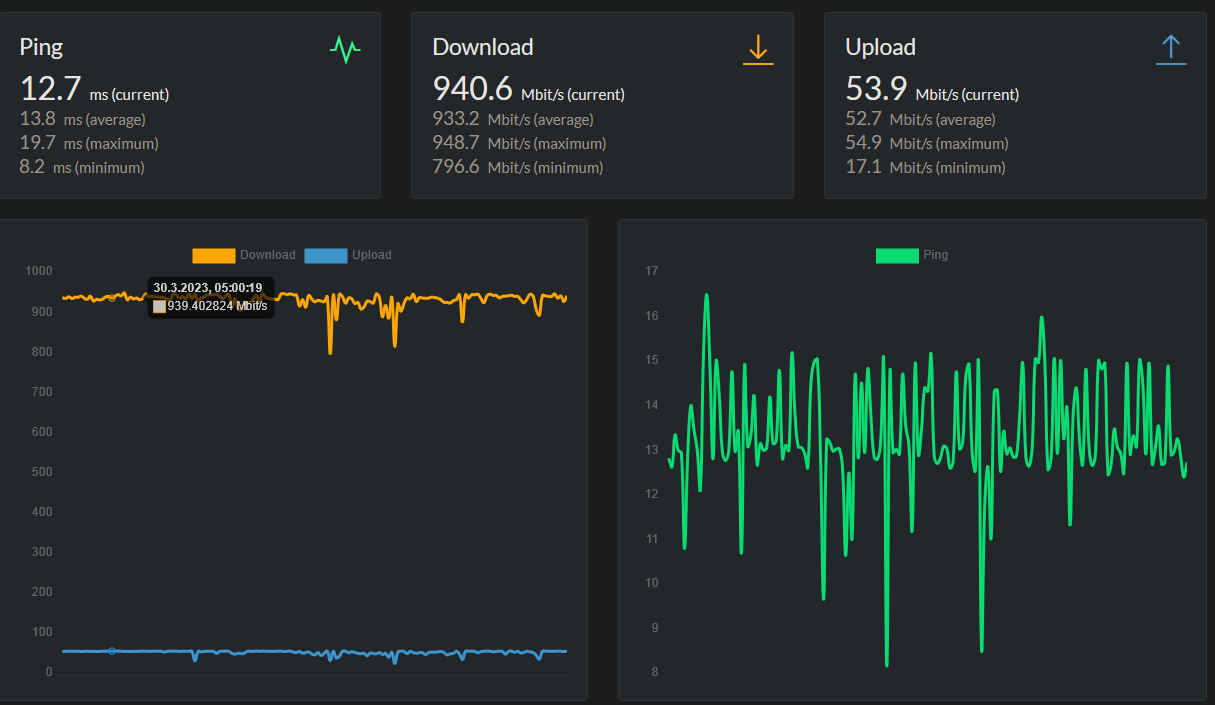Click the 52.7 Mbit/s average upload value
1215x705 pixels.
(920, 119)
